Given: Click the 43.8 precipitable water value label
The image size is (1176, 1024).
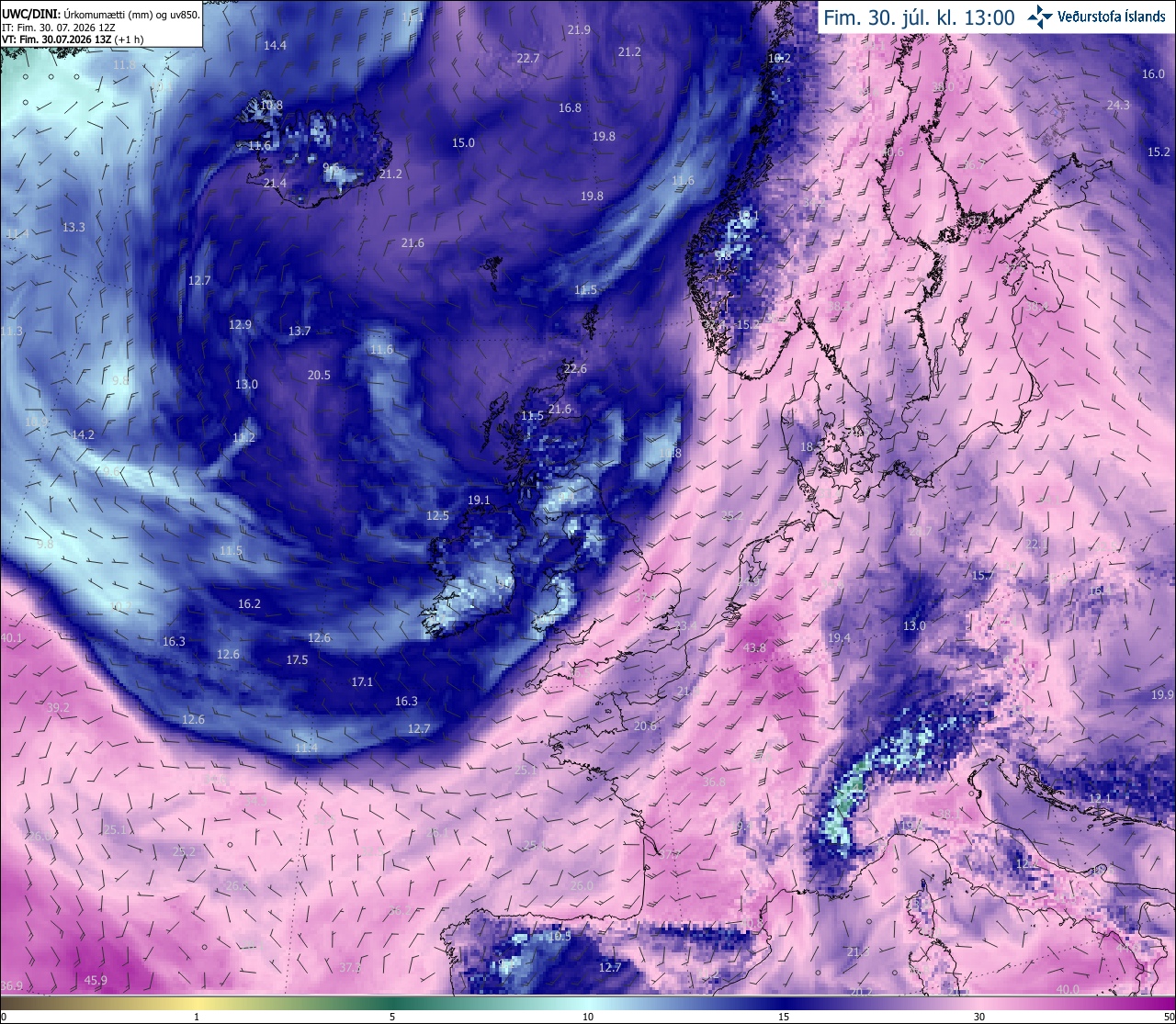Looking at the screenshot, I should [754, 648].
